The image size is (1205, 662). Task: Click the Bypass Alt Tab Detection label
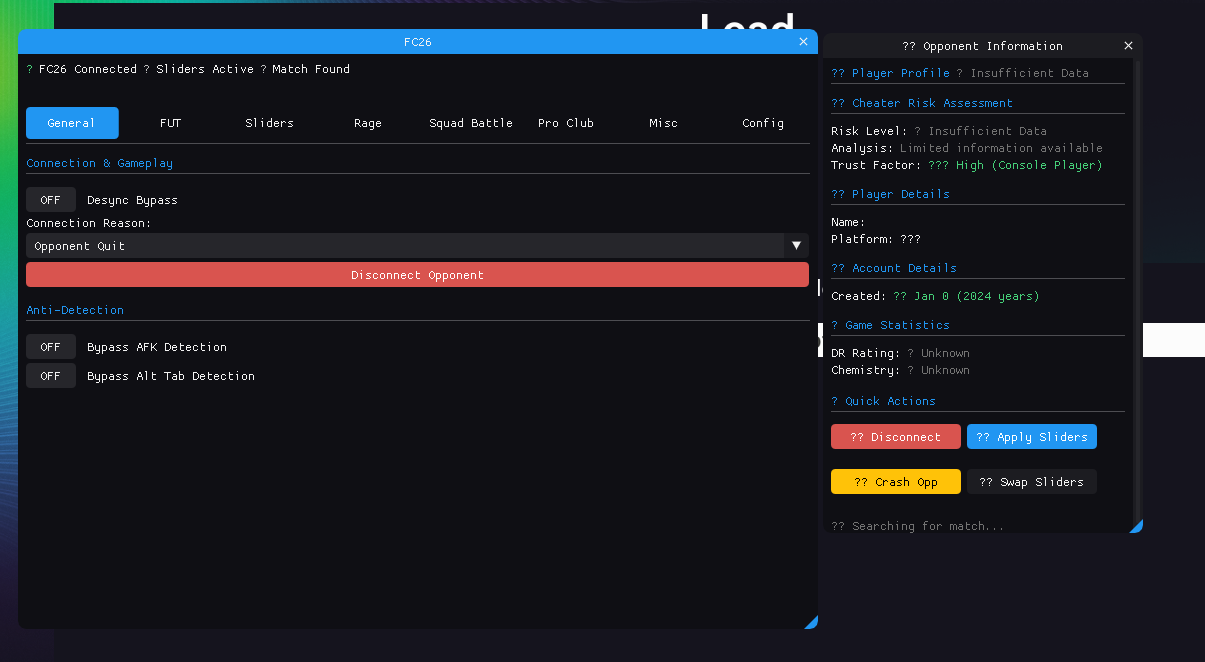click(171, 376)
